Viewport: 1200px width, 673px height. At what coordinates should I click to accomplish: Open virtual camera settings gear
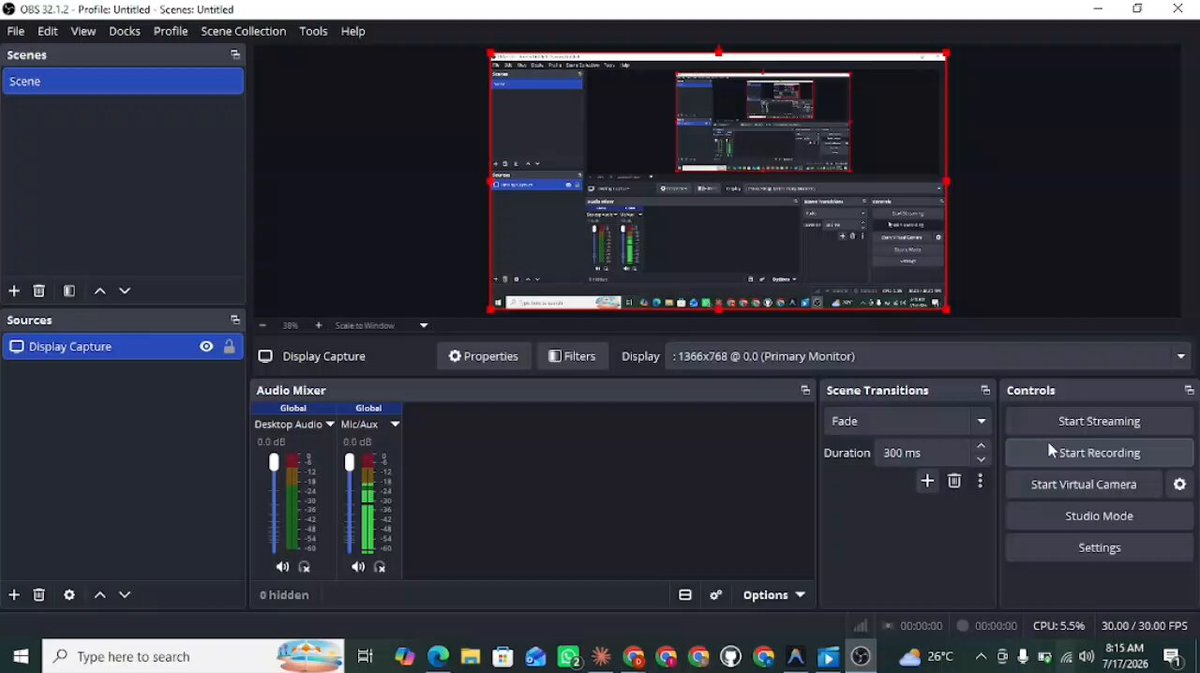click(x=1180, y=484)
